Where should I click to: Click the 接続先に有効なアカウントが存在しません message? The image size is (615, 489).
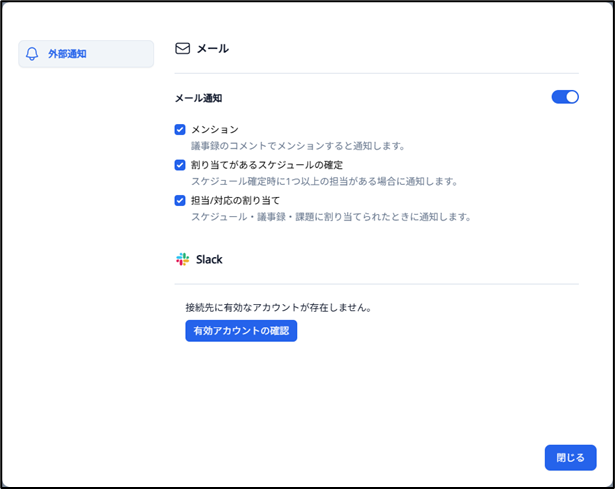tap(278, 307)
